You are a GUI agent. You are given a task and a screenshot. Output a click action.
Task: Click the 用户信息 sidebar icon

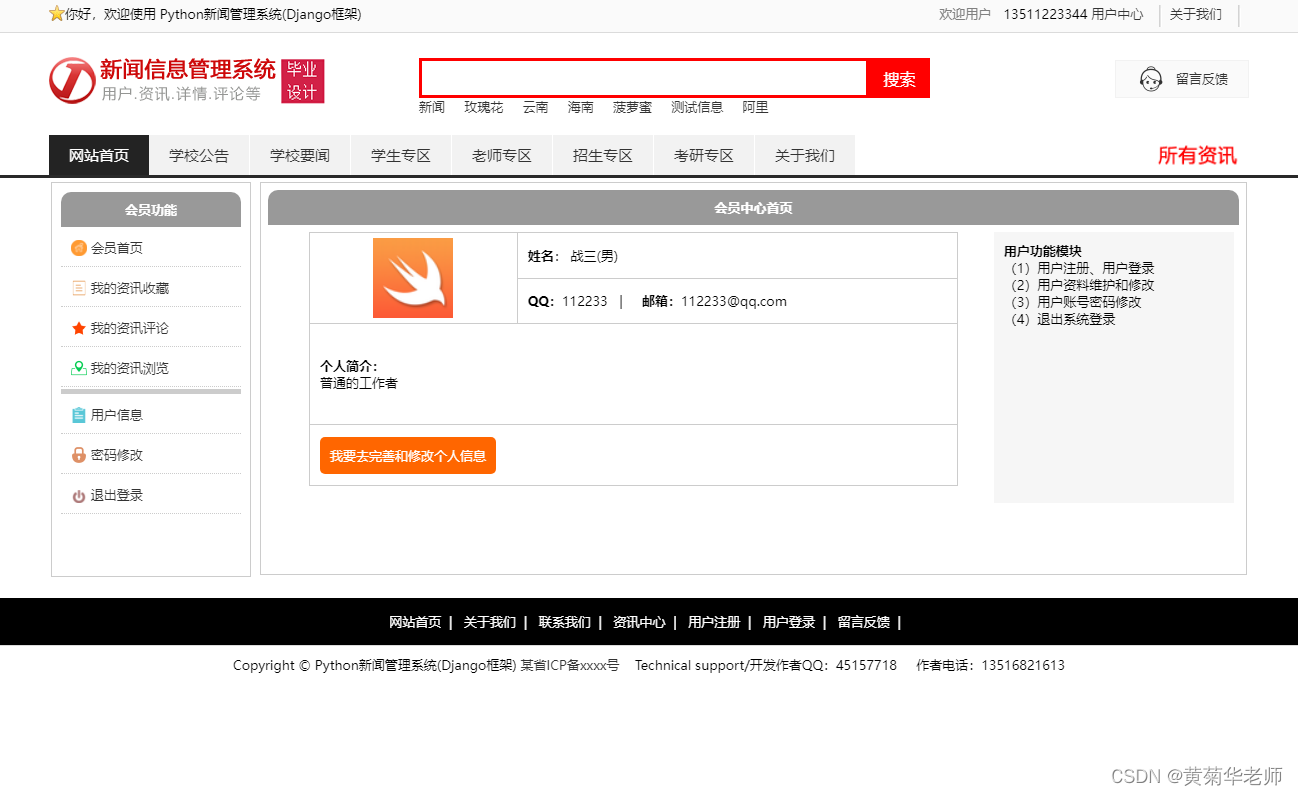(80, 414)
